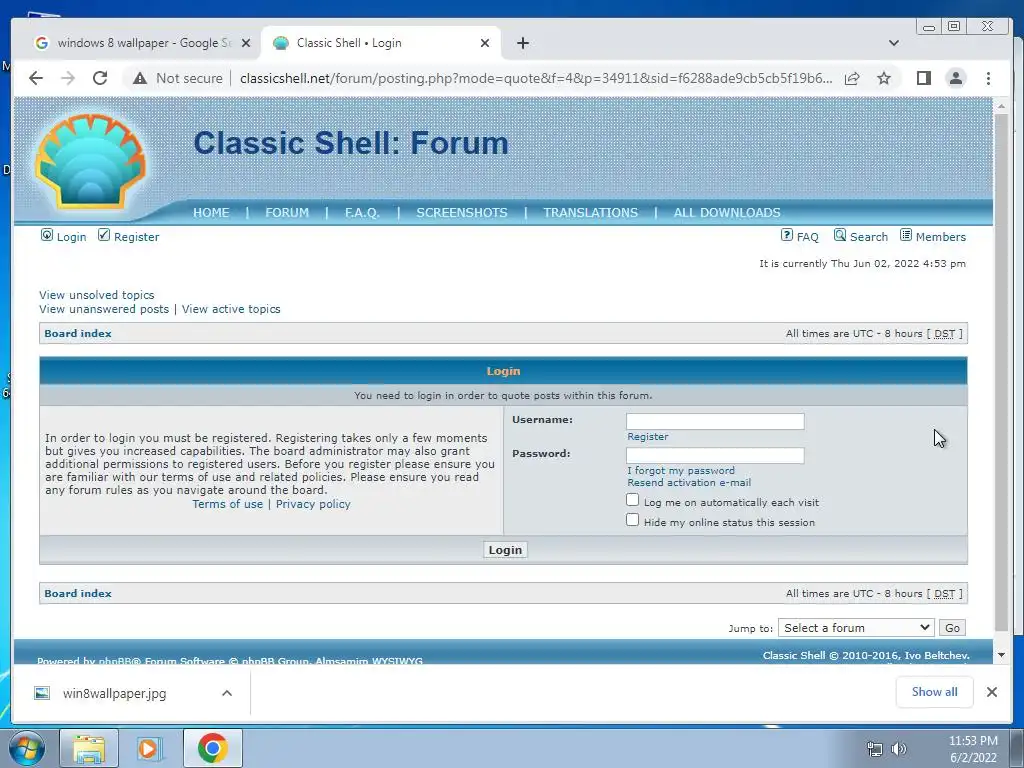Click the Login submit button
Viewport: 1024px width, 768px height.
point(505,550)
